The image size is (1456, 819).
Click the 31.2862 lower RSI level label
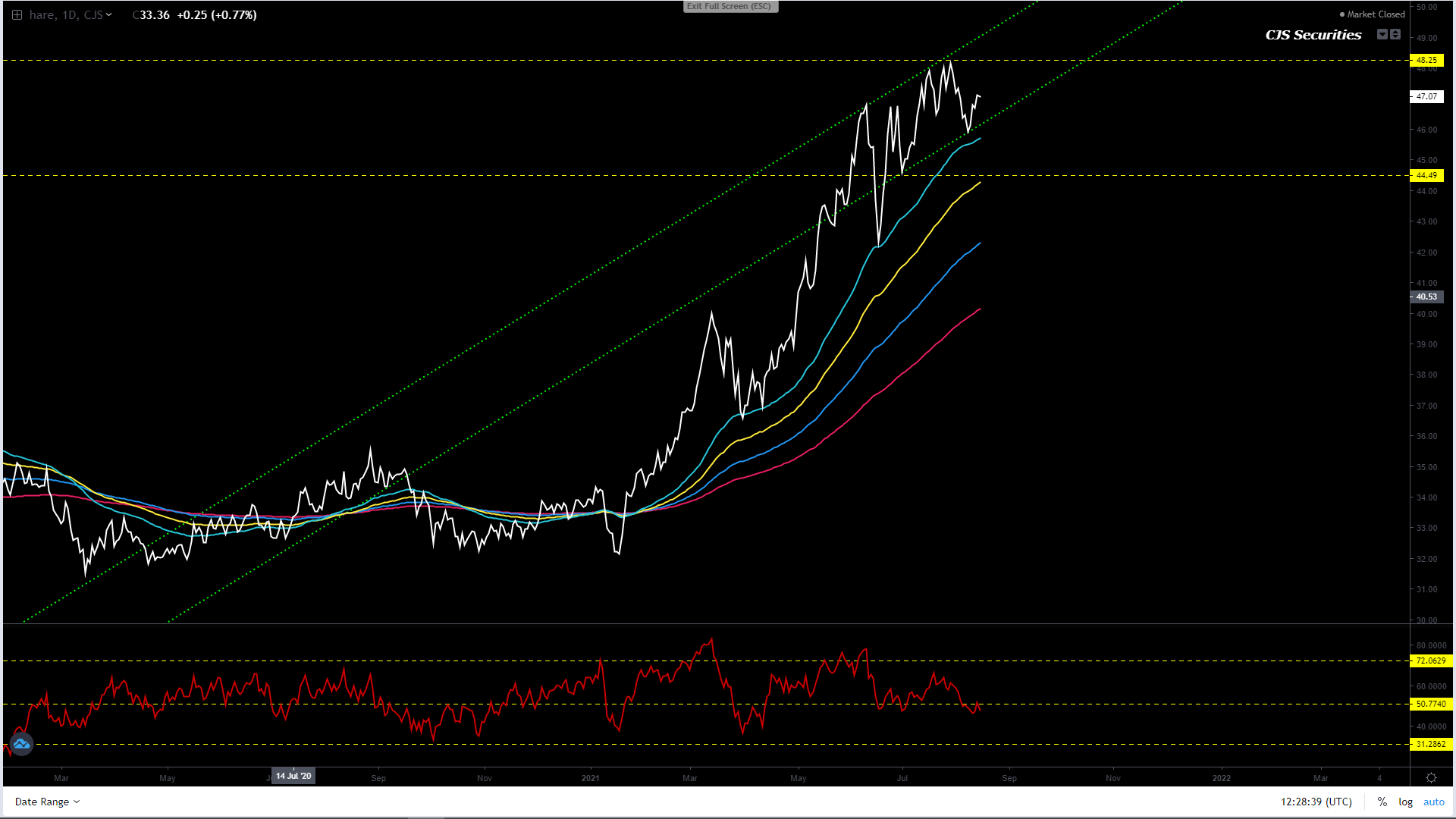coord(1430,744)
